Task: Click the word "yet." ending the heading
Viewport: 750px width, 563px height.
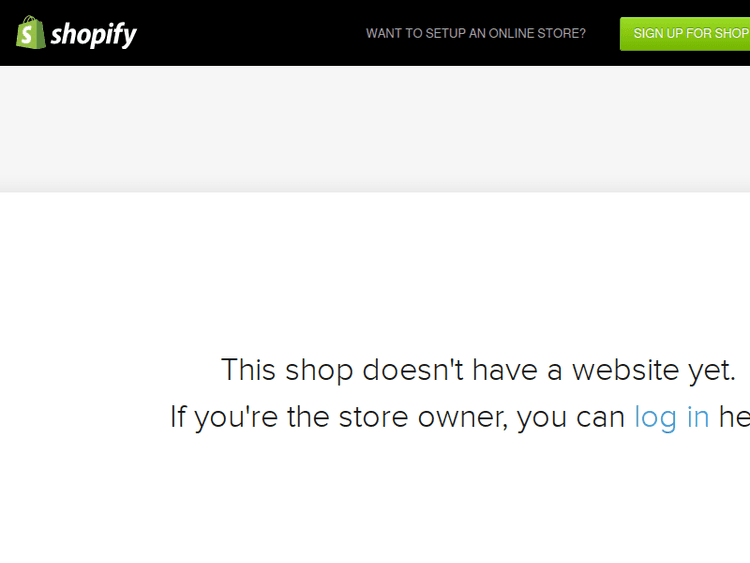Action: 712,371
